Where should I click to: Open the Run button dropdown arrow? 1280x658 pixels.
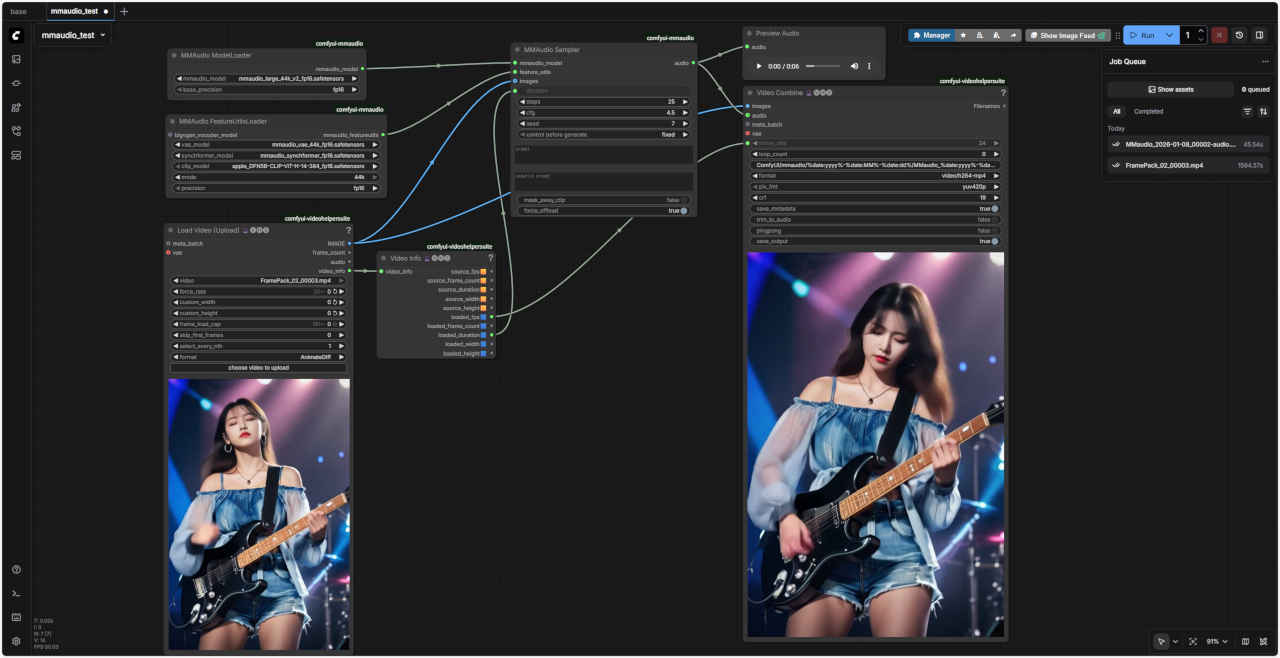point(1169,35)
